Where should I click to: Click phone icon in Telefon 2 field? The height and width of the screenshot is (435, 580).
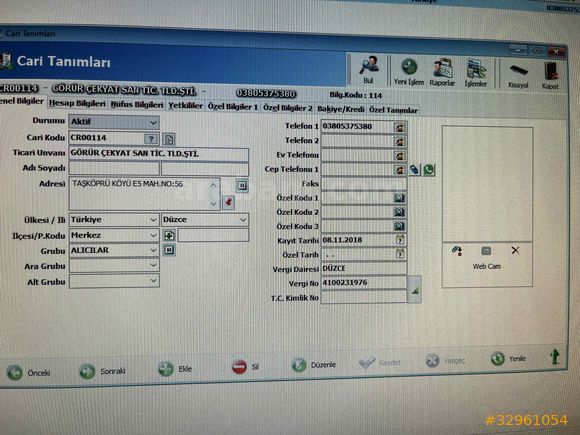point(400,142)
